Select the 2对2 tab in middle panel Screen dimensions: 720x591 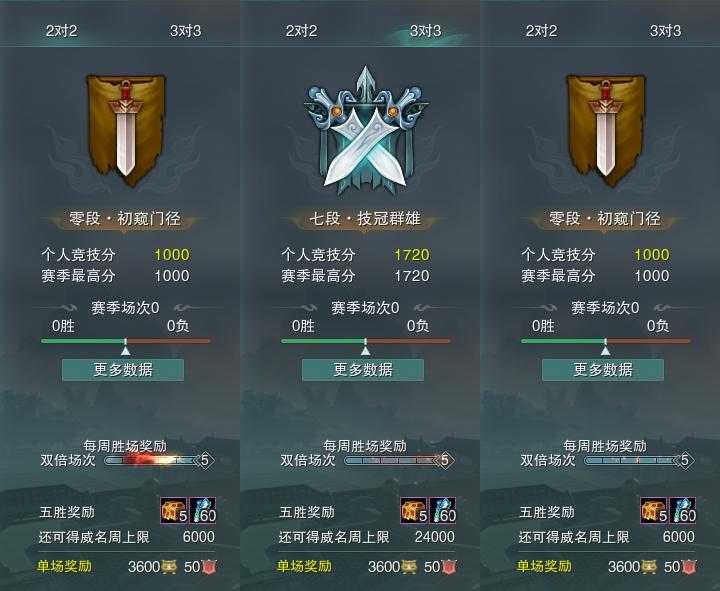click(x=301, y=31)
